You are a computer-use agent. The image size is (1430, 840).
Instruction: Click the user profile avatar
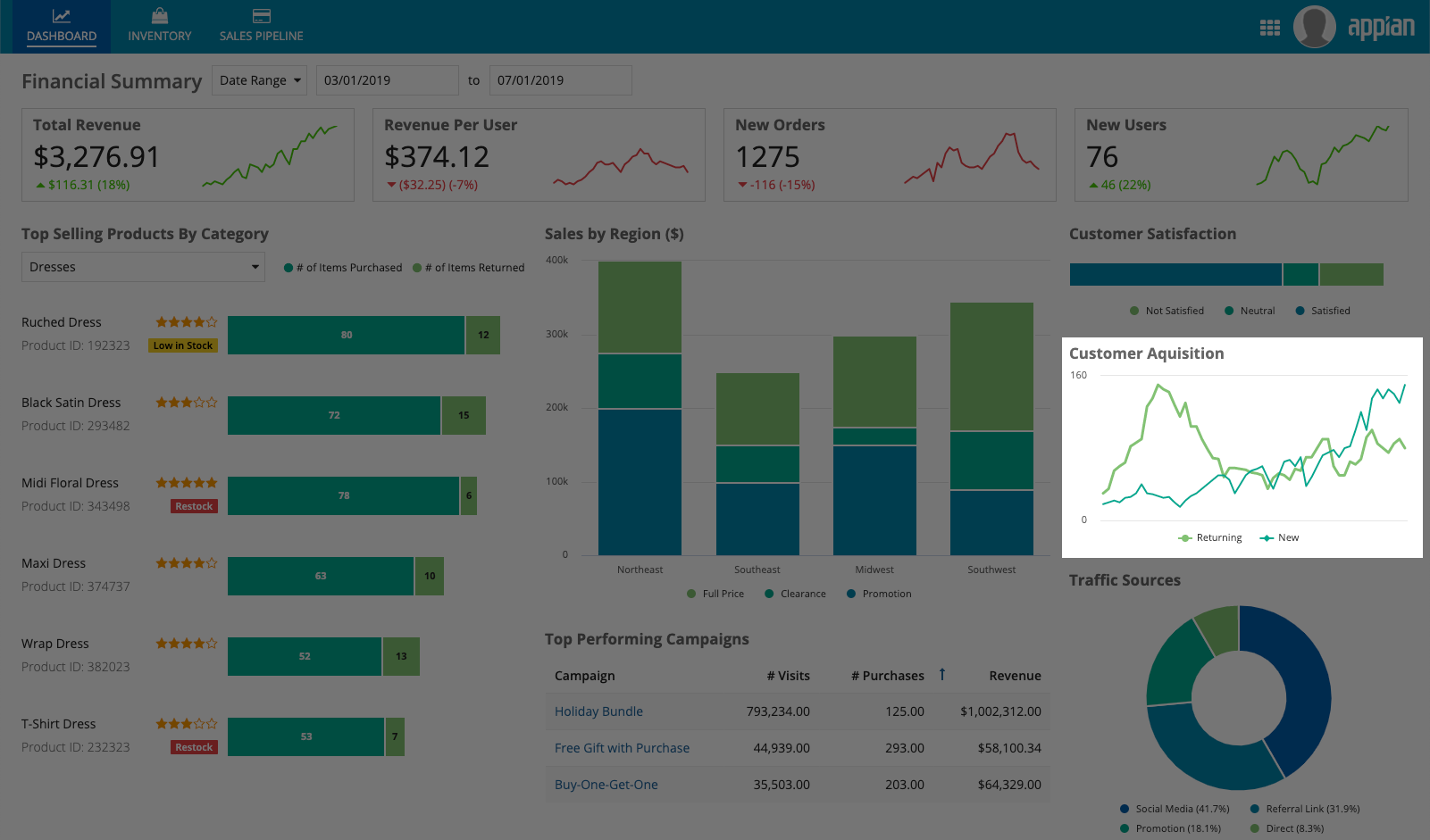tap(1314, 27)
